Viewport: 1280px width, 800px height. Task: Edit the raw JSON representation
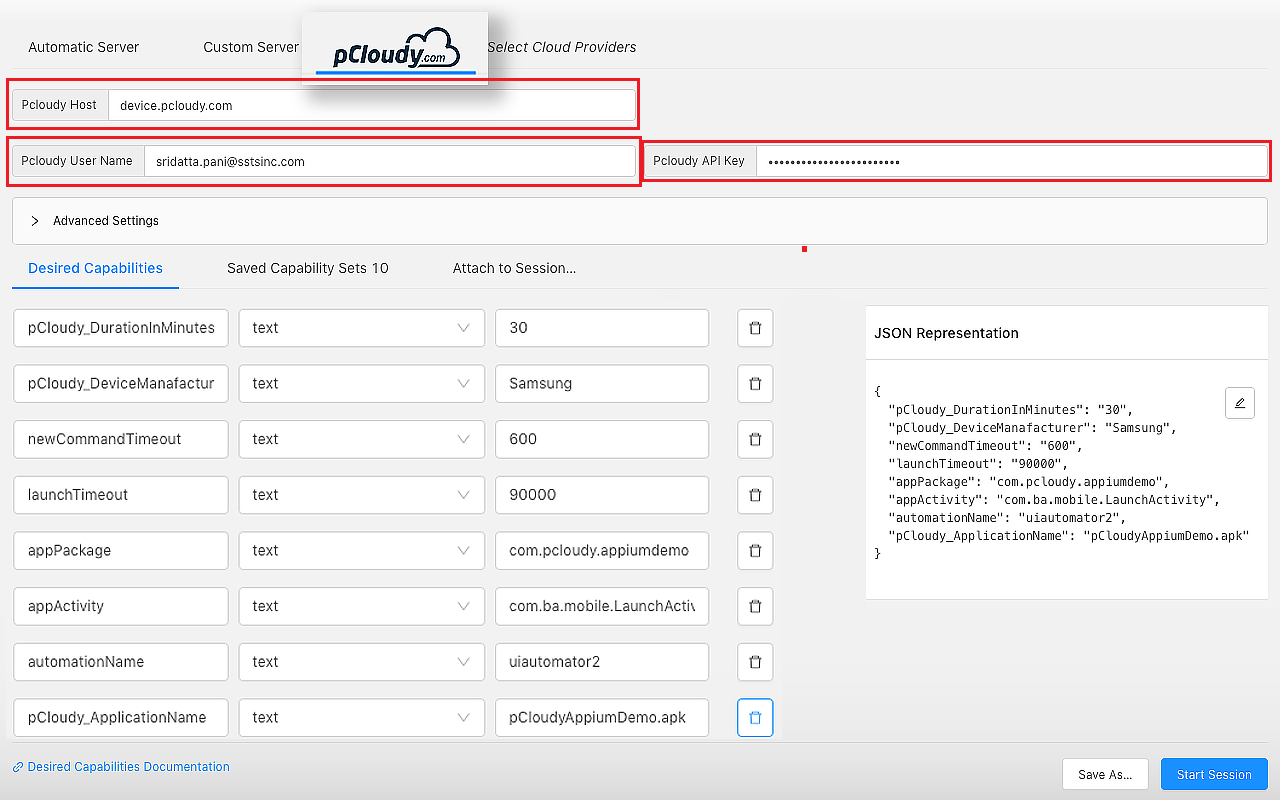1240,403
